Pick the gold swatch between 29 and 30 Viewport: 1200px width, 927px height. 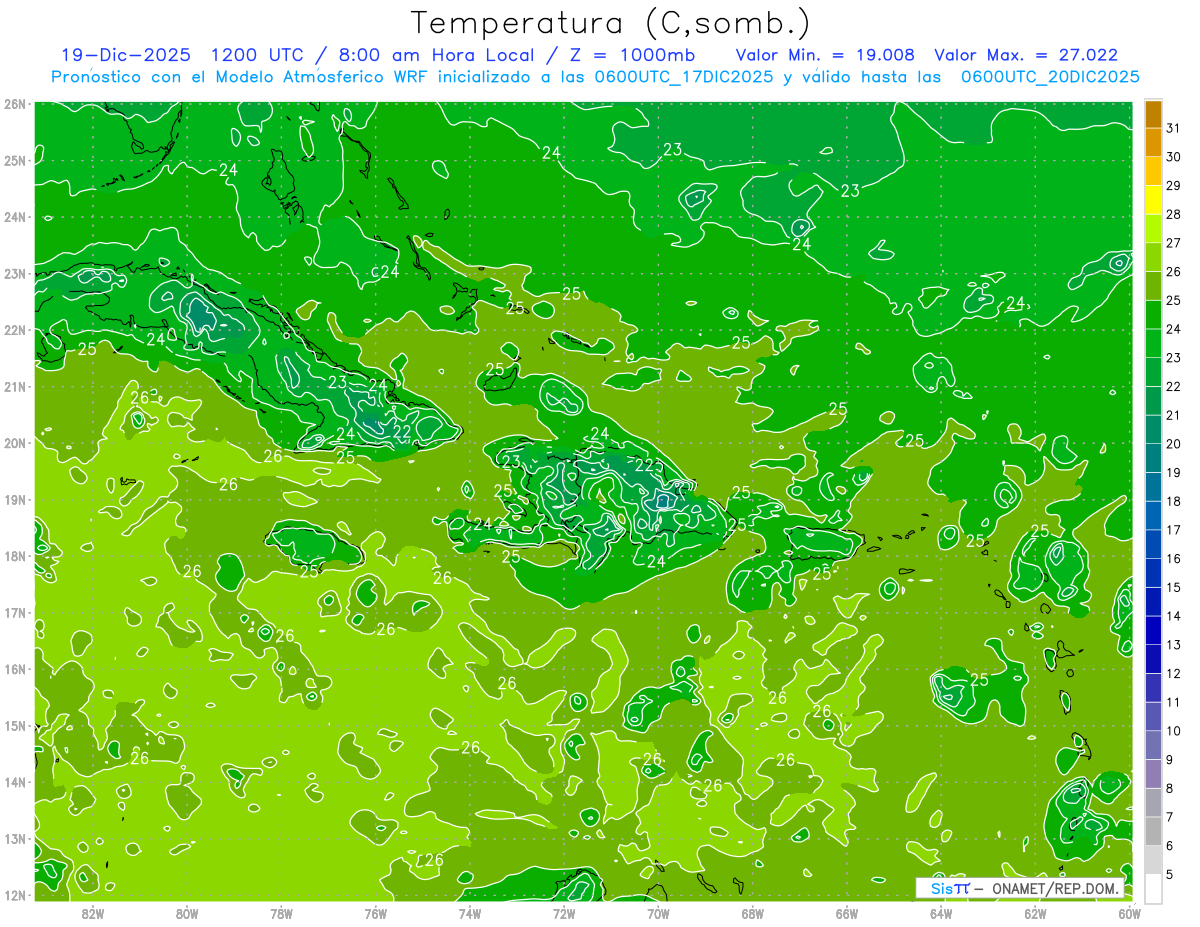[x=1153, y=172]
